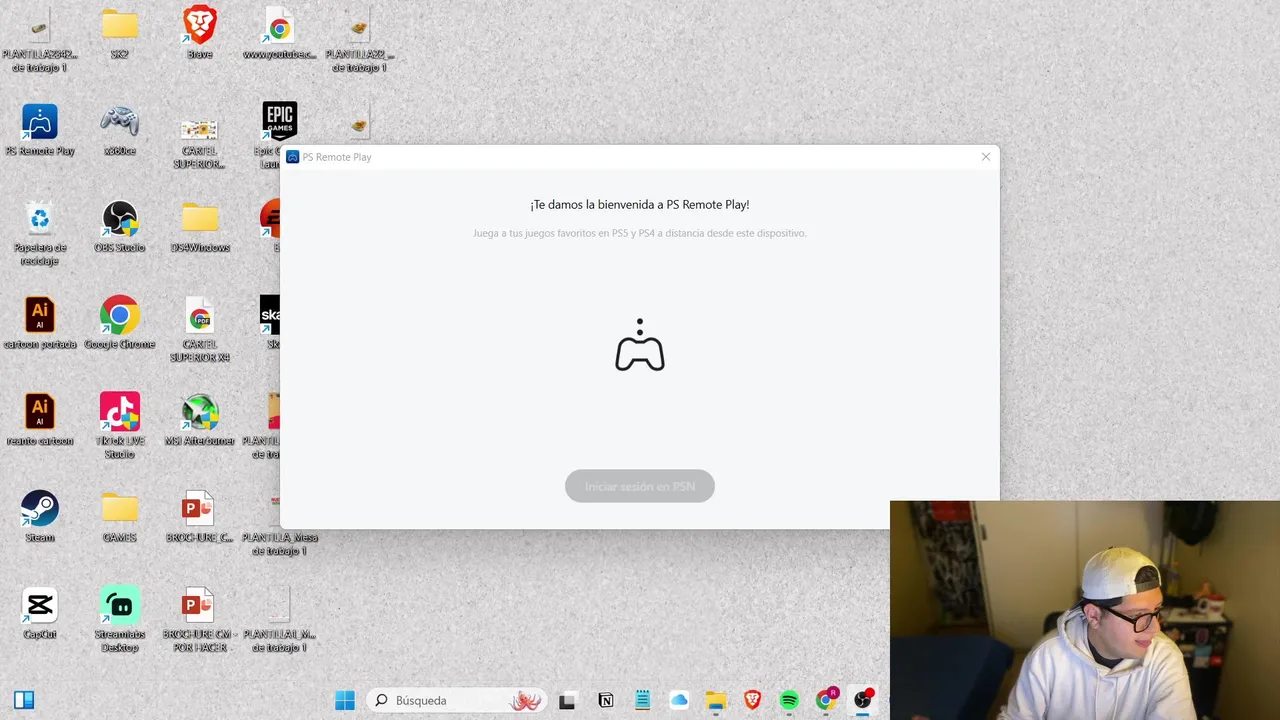Open Brave from the taskbar
The image size is (1280, 720).
(752, 700)
